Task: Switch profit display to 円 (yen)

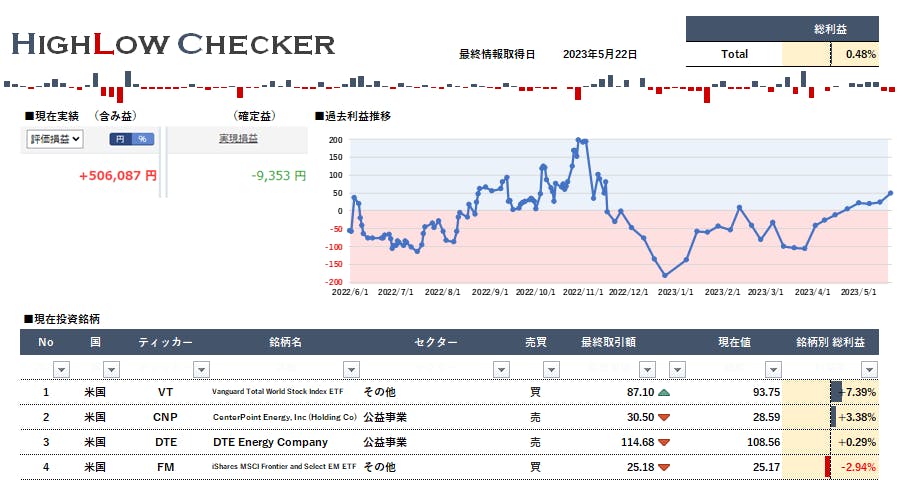Action: click(x=120, y=139)
